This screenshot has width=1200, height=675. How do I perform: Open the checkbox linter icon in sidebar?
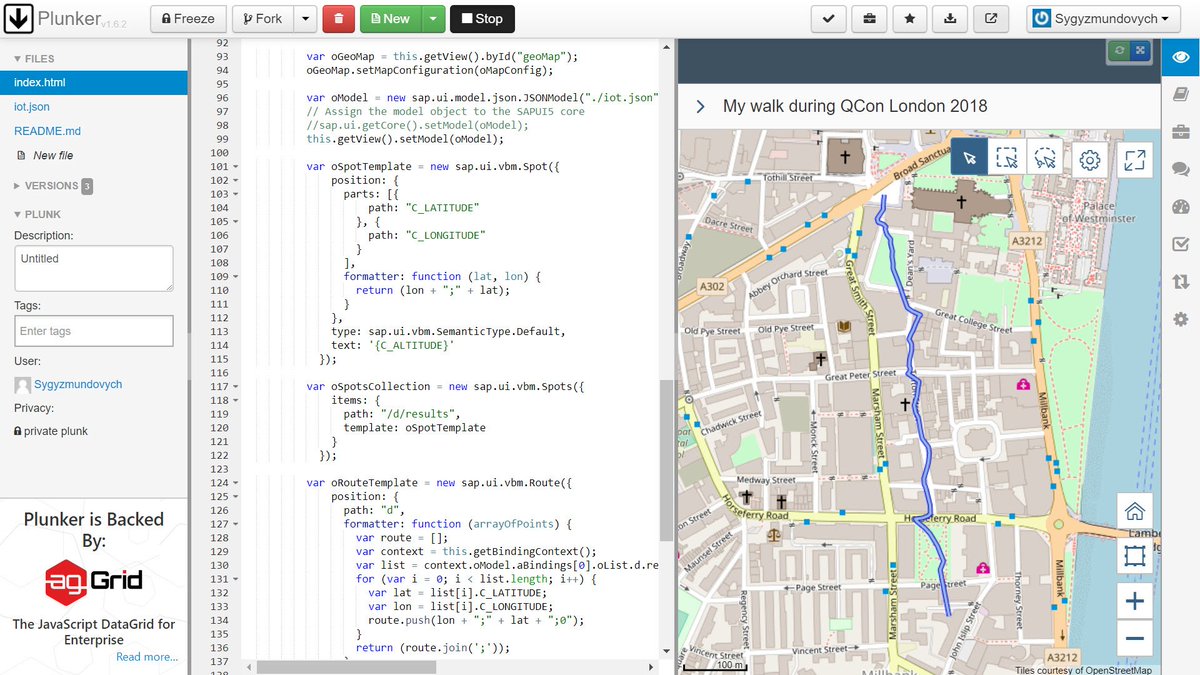(1180, 245)
